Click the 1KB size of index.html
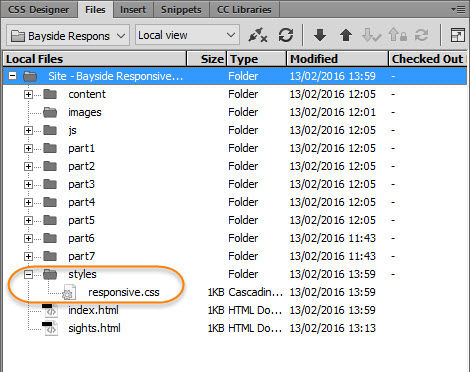The height and width of the screenshot is (372, 470). pos(216,310)
